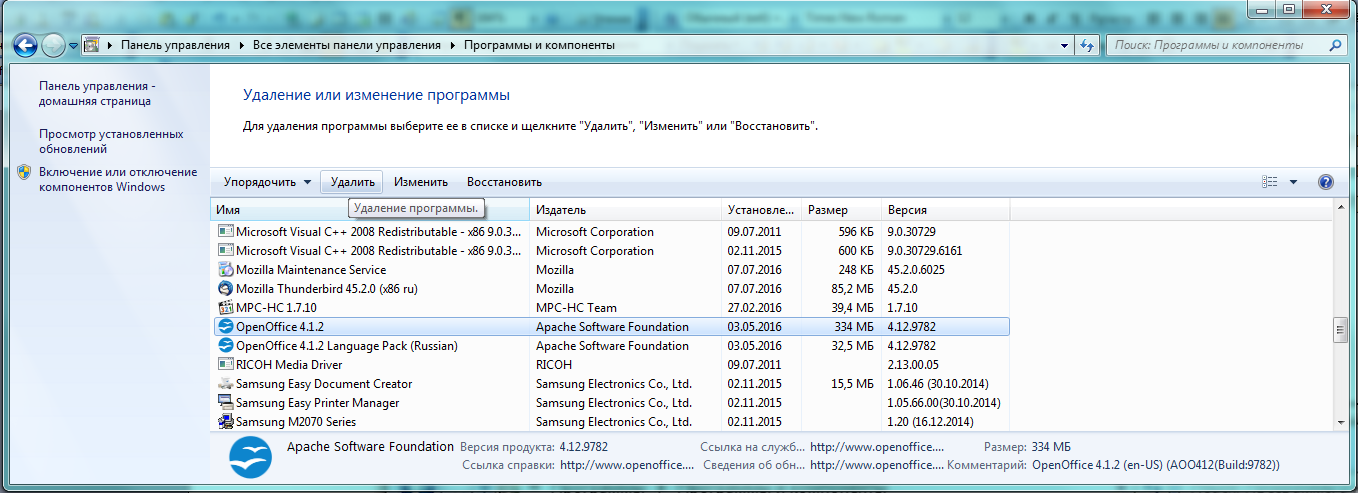Click the Изменить button

tap(420, 182)
